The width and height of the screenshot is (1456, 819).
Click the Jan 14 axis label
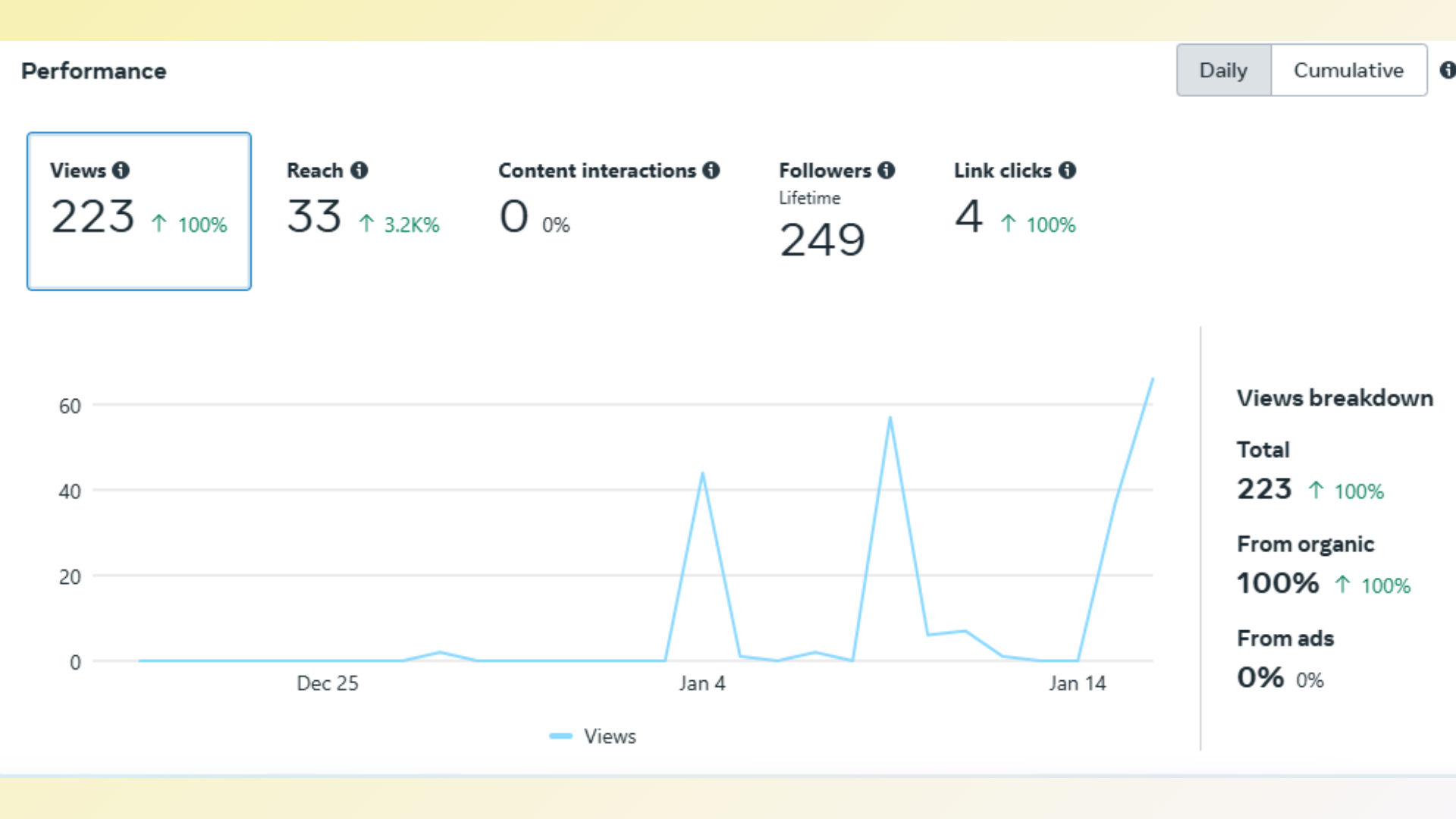[x=1077, y=683]
